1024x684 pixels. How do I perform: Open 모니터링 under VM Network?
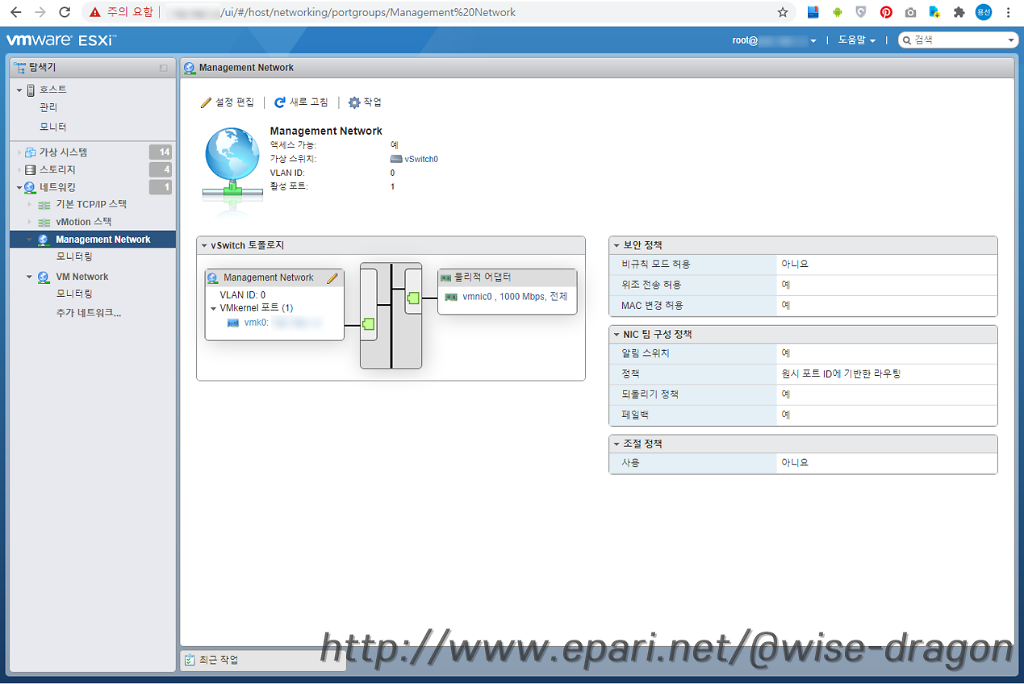(x=74, y=294)
